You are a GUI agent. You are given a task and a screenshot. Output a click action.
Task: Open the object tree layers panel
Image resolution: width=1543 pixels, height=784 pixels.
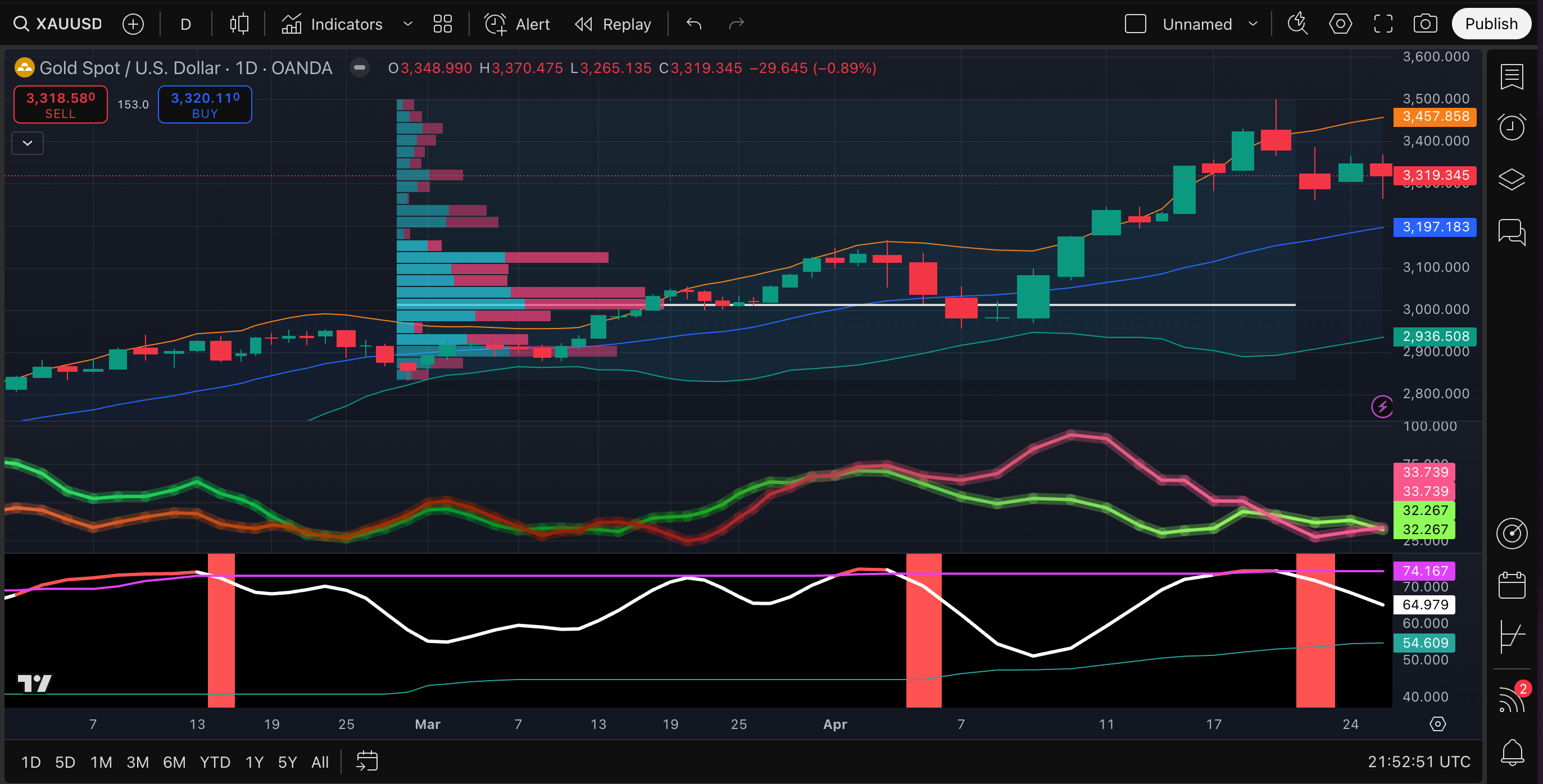[x=1512, y=179]
